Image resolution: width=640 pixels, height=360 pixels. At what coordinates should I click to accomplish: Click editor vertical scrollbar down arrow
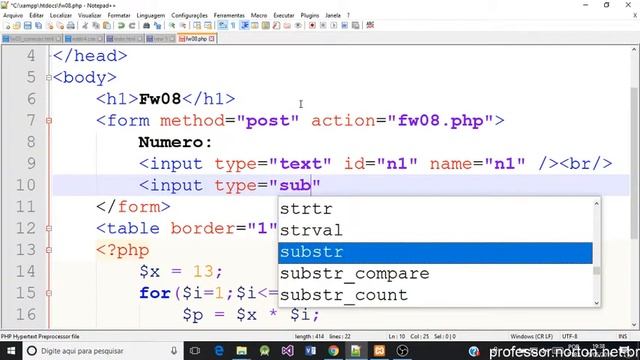click(x=634, y=324)
